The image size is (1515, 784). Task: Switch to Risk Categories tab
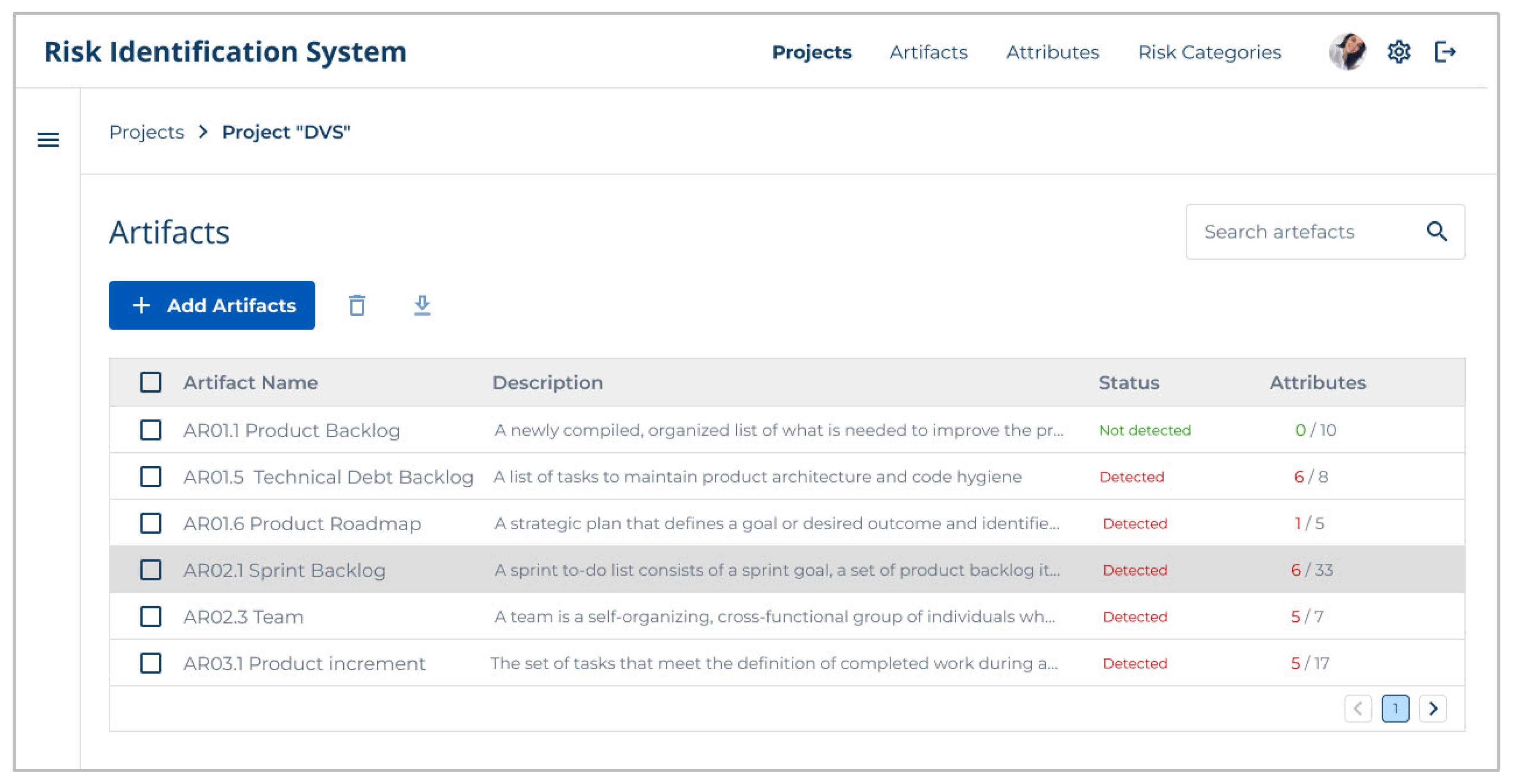[x=1209, y=52]
